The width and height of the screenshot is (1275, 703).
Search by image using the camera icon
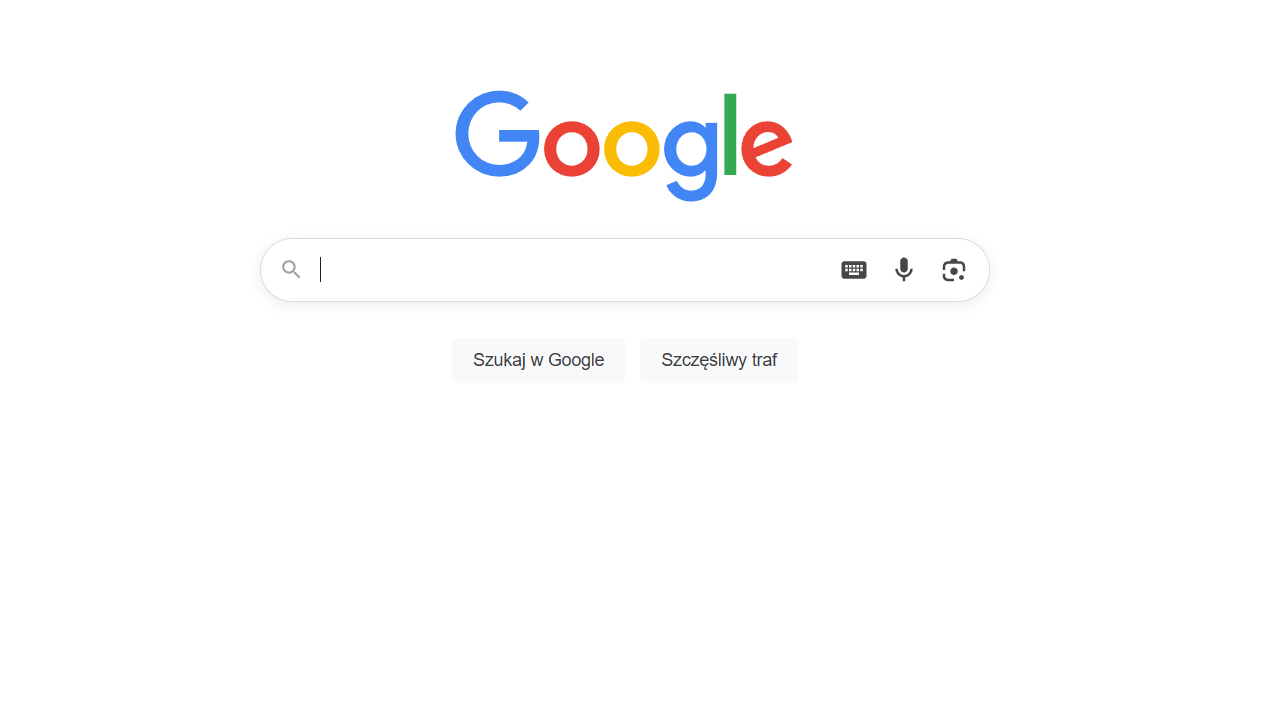coord(954,270)
